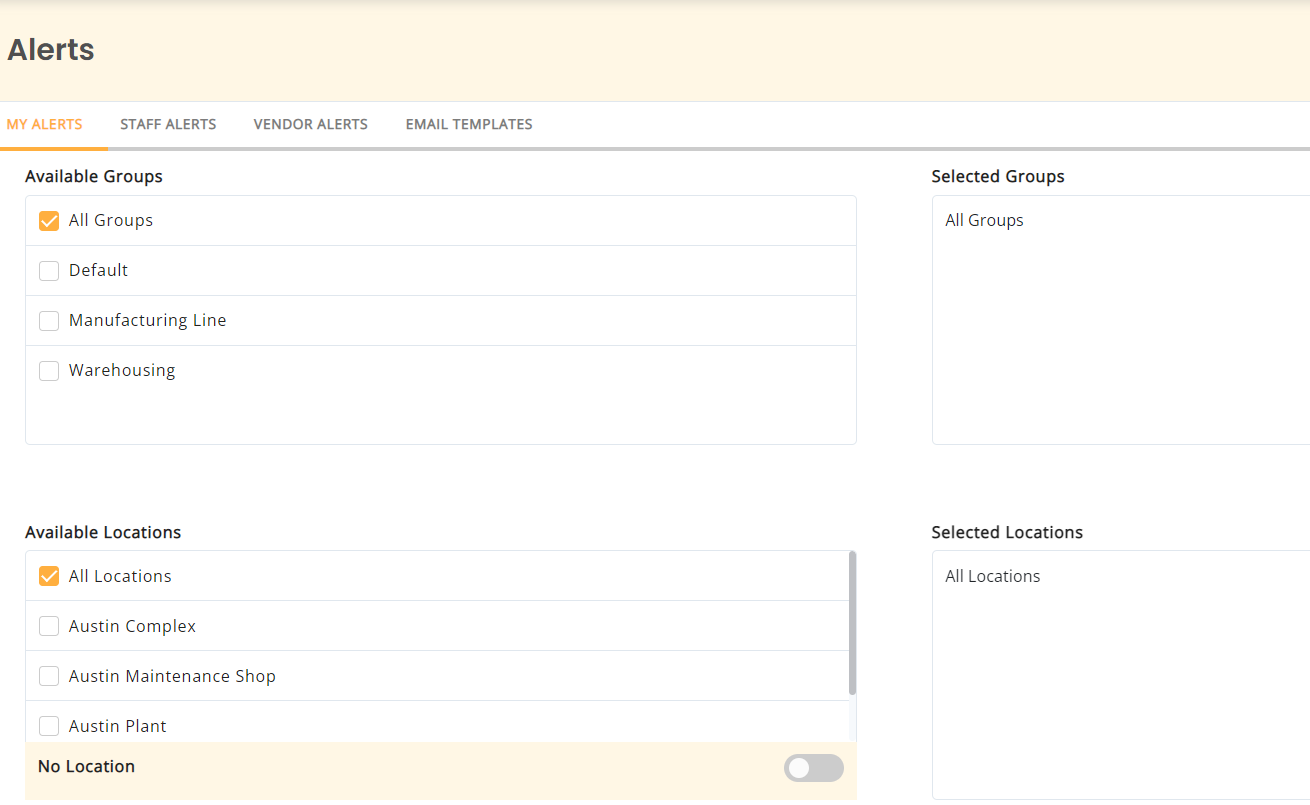This screenshot has width=1310, height=805.
Task: Check the Warehousing group checkbox
Action: coord(49,370)
